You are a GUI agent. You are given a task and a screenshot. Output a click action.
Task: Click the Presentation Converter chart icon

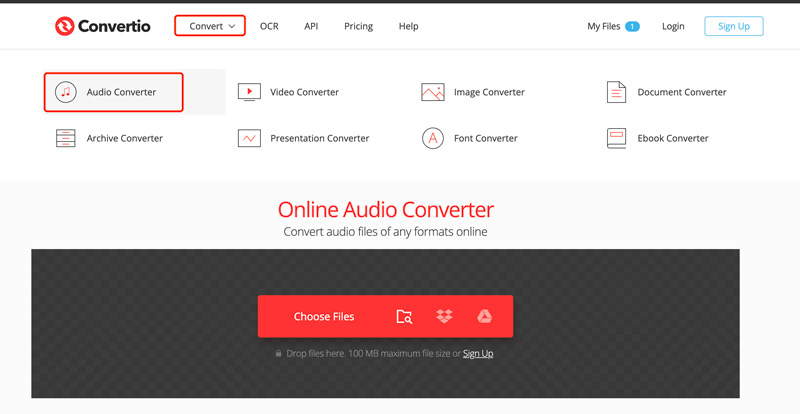(x=249, y=139)
